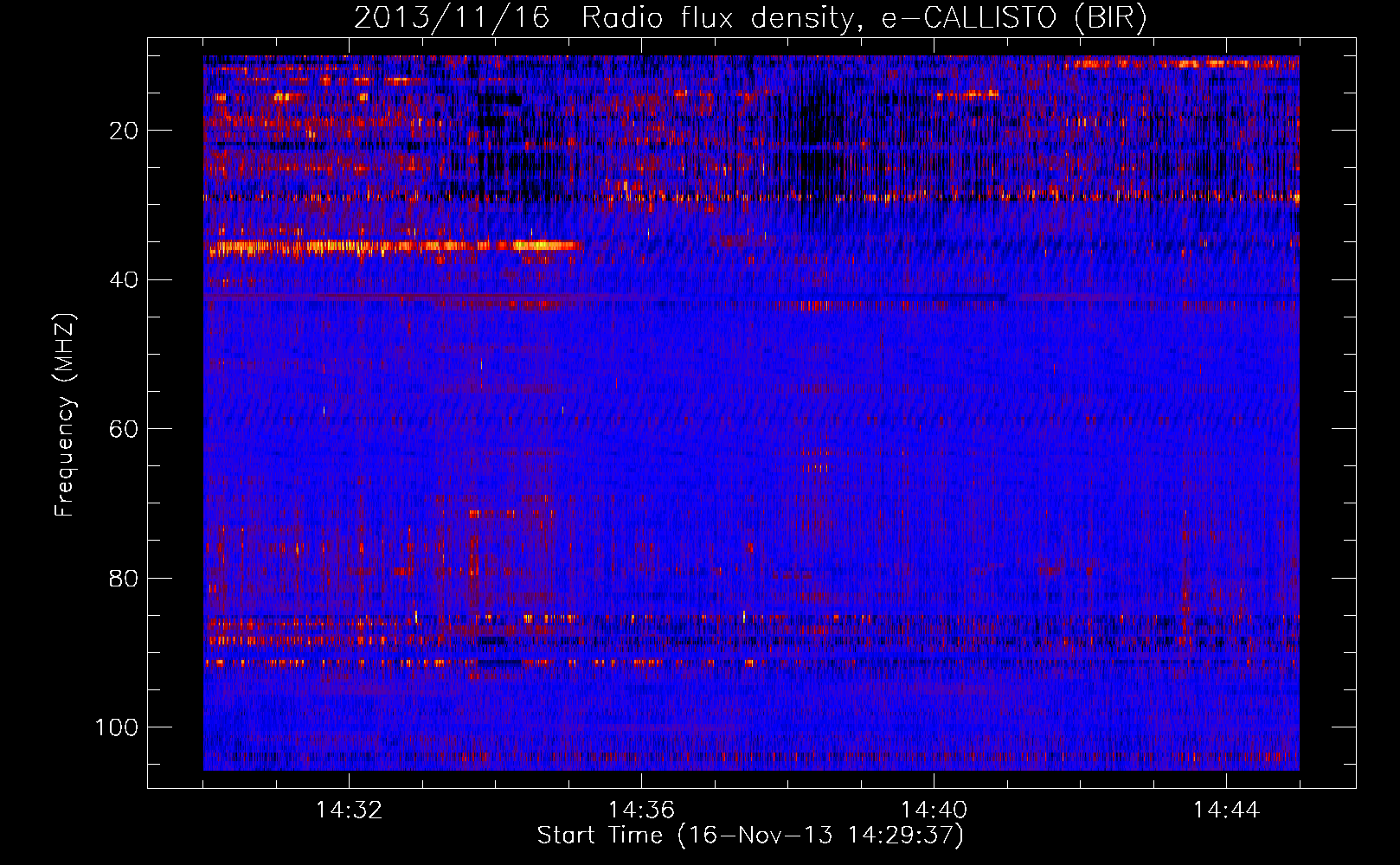Click the "40" frequency tick label
This screenshot has width=1400, height=865.
click(125, 280)
